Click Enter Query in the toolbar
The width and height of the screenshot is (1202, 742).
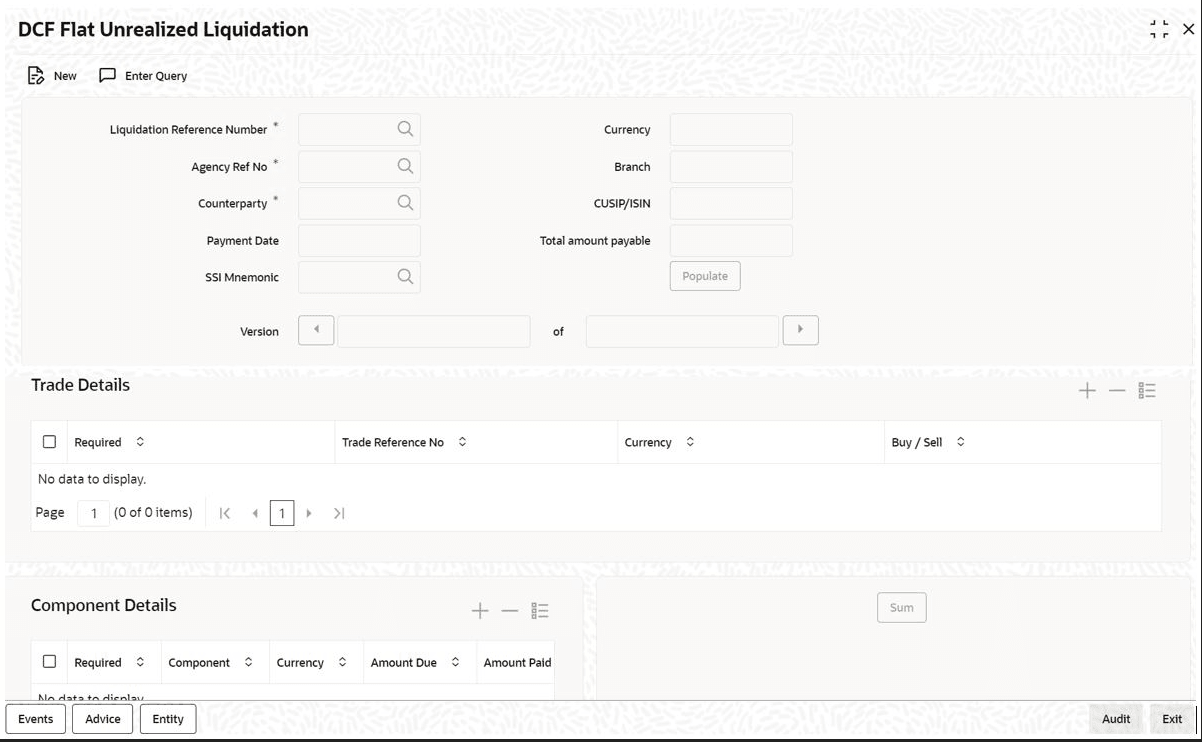click(x=143, y=76)
